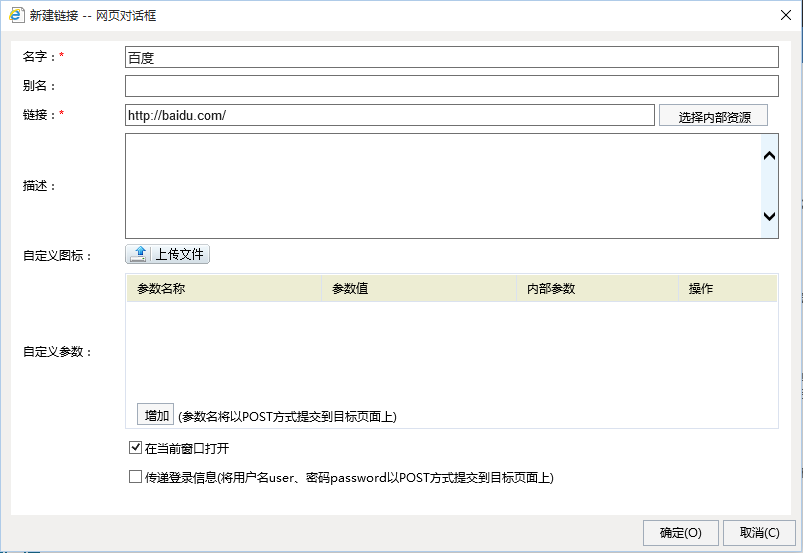This screenshot has height=553, width=803.
Task: Edit the 链接 URL field http://baidu.com/
Action: (390, 115)
